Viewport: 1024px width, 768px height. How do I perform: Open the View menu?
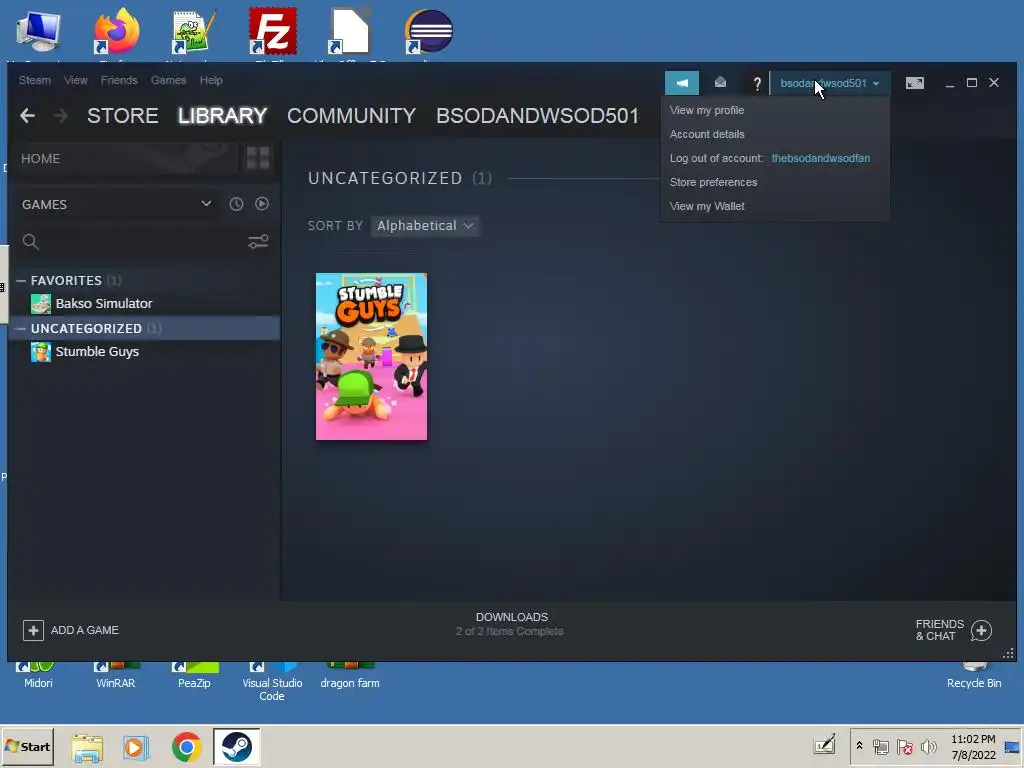pos(76,80)
